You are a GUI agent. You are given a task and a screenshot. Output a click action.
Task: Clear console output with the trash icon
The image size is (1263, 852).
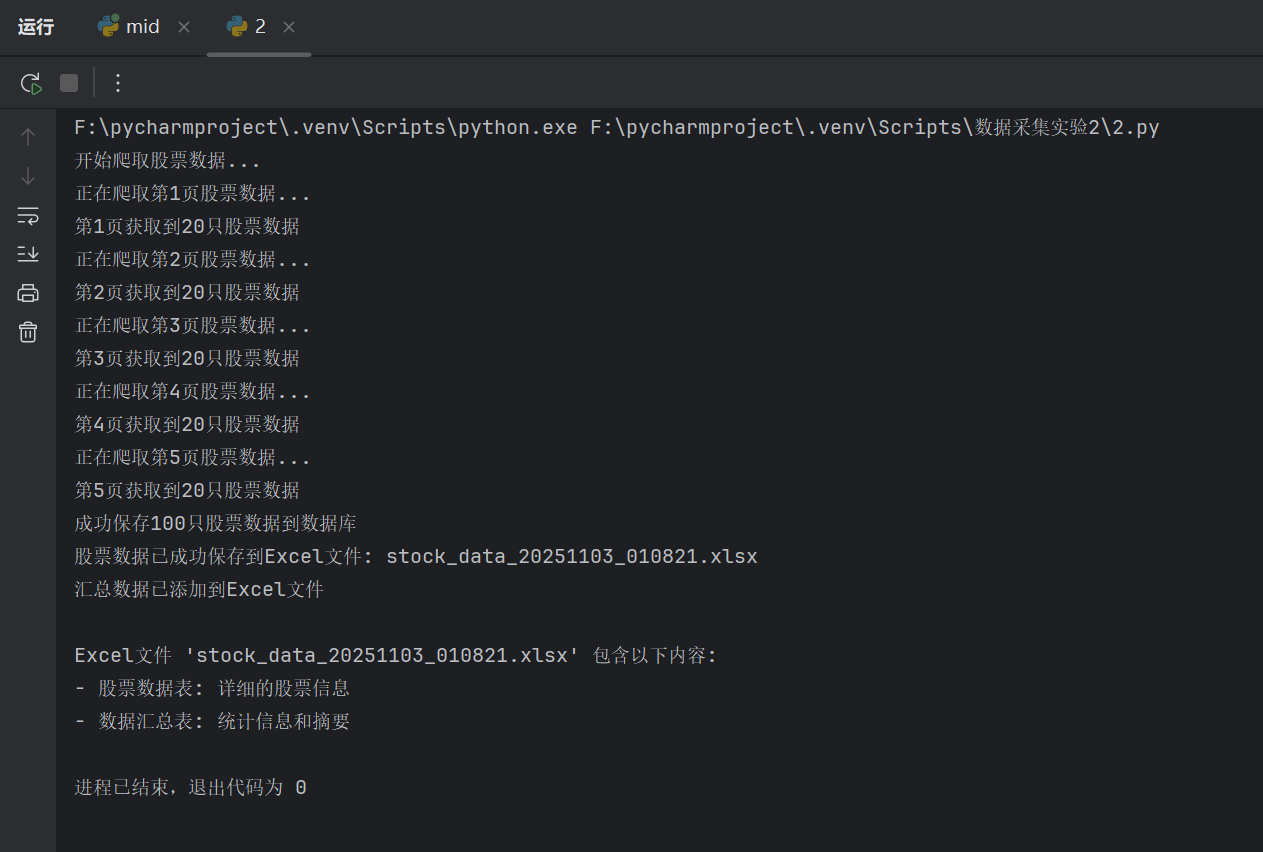point(28,332)
